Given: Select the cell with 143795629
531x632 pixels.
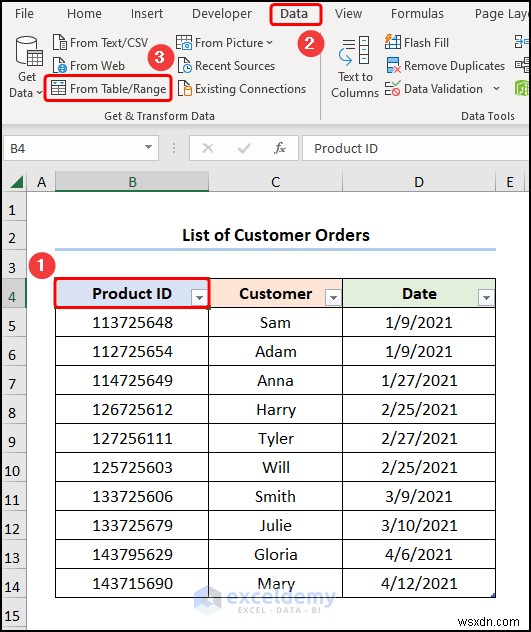Looking at the screenshot, I should (x=132, y=555).
